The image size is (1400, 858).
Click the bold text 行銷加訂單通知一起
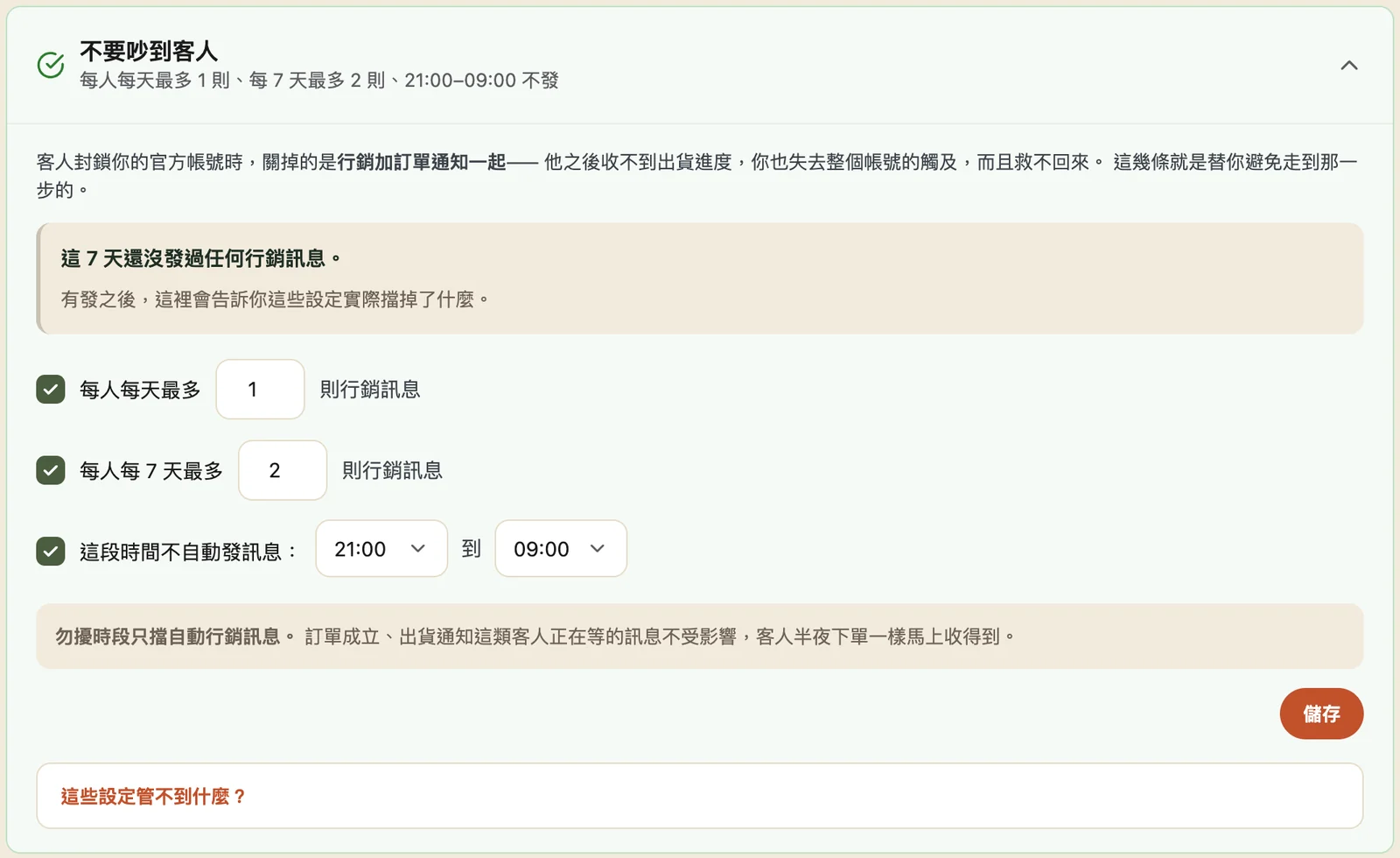[422, 162]
